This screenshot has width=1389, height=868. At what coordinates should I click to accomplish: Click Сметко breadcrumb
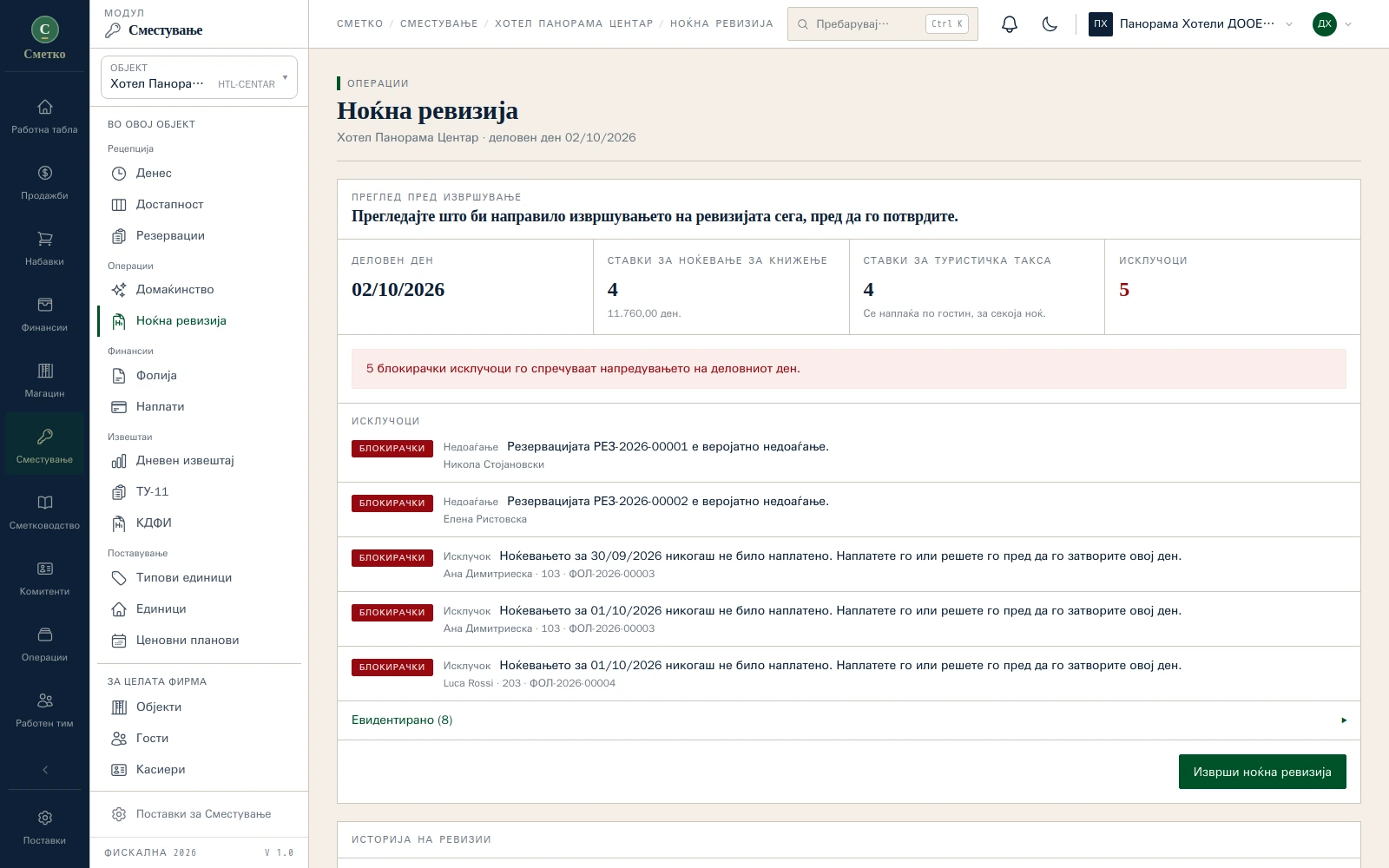click(x=359, y=24)
